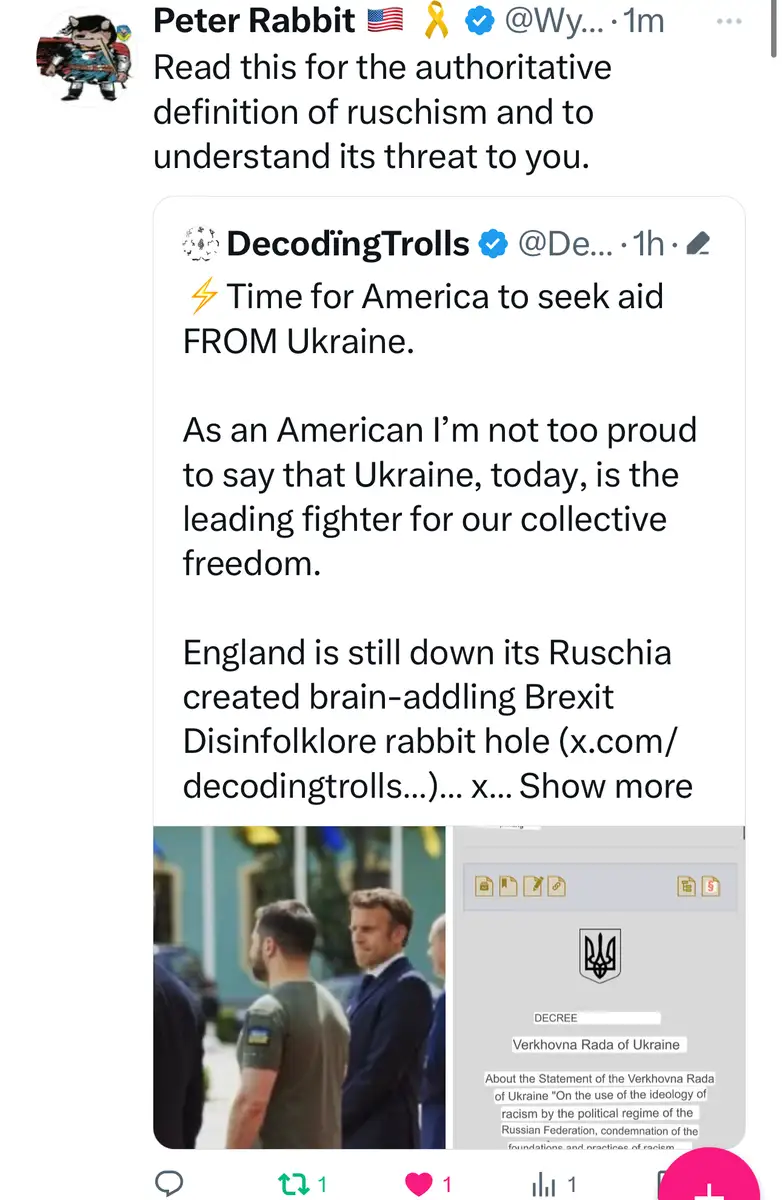782x1200 pixels.
Task: Open the reply comment icon
Action: [169, 1184]
